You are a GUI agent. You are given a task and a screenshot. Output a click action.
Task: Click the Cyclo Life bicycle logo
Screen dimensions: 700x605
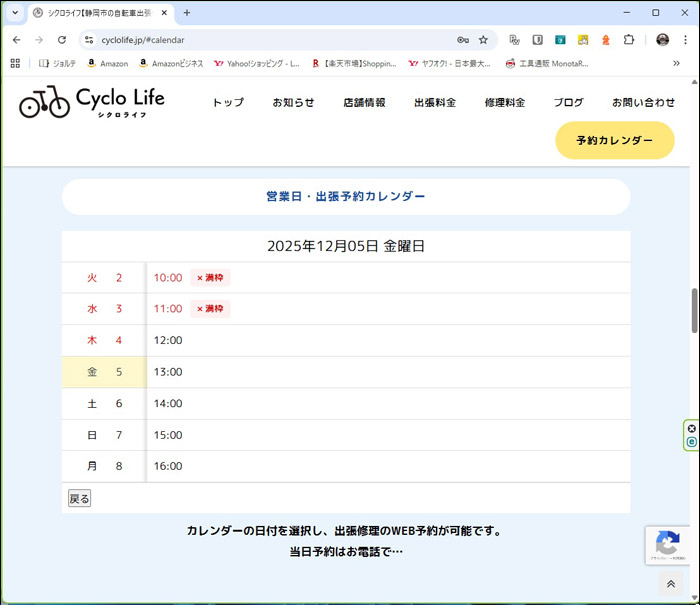click(91, 101)
